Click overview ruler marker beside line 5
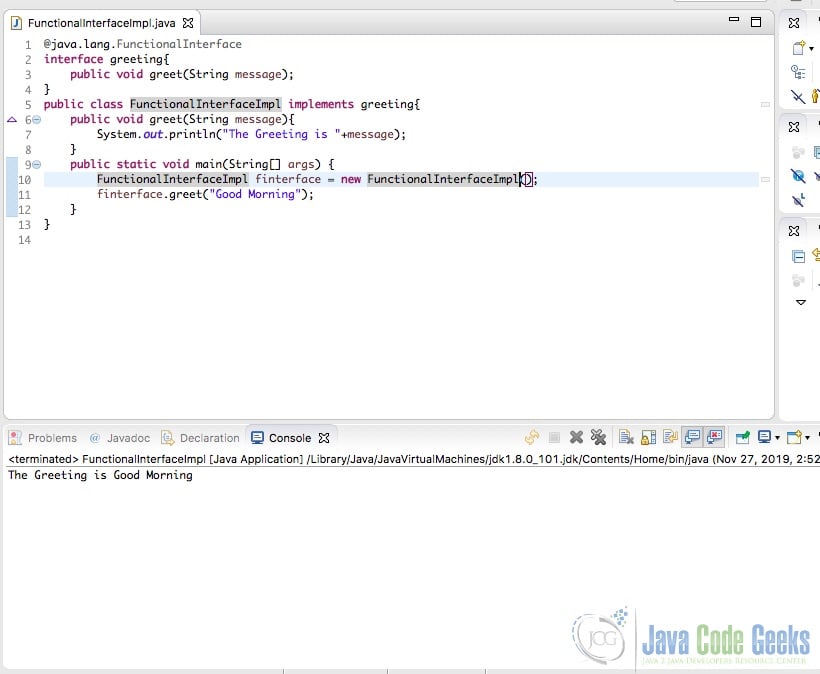 (765, 105)
